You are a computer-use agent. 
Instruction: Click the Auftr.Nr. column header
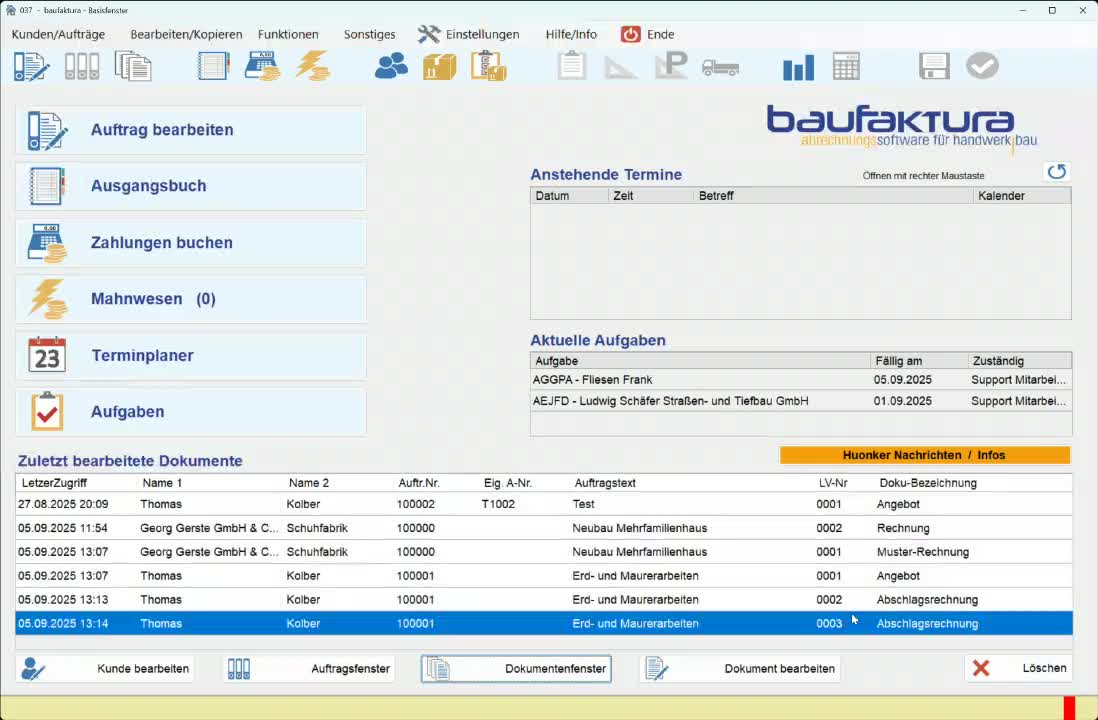click(419, 483)
